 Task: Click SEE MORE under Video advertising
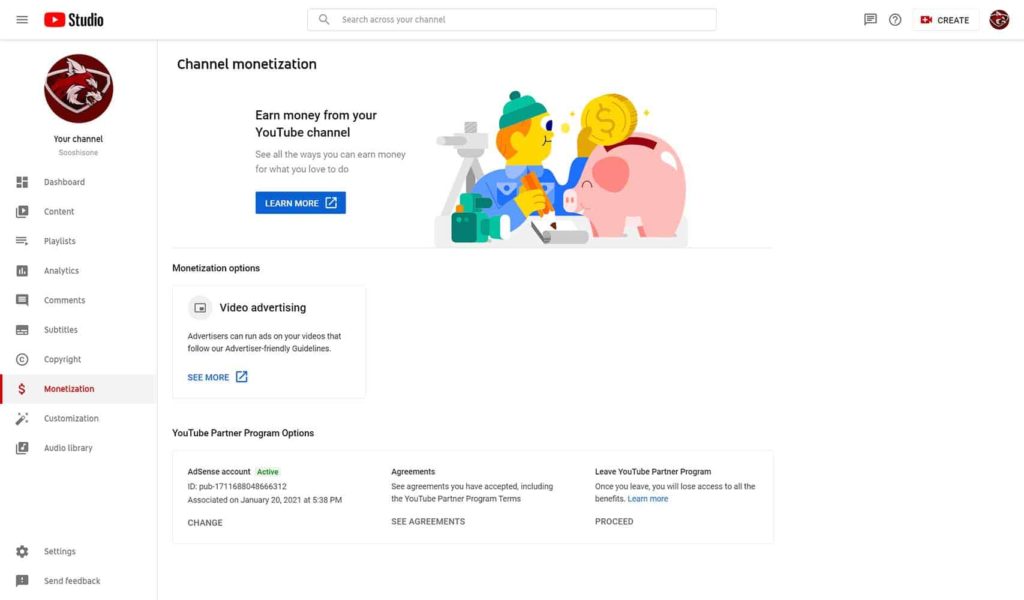208,377
